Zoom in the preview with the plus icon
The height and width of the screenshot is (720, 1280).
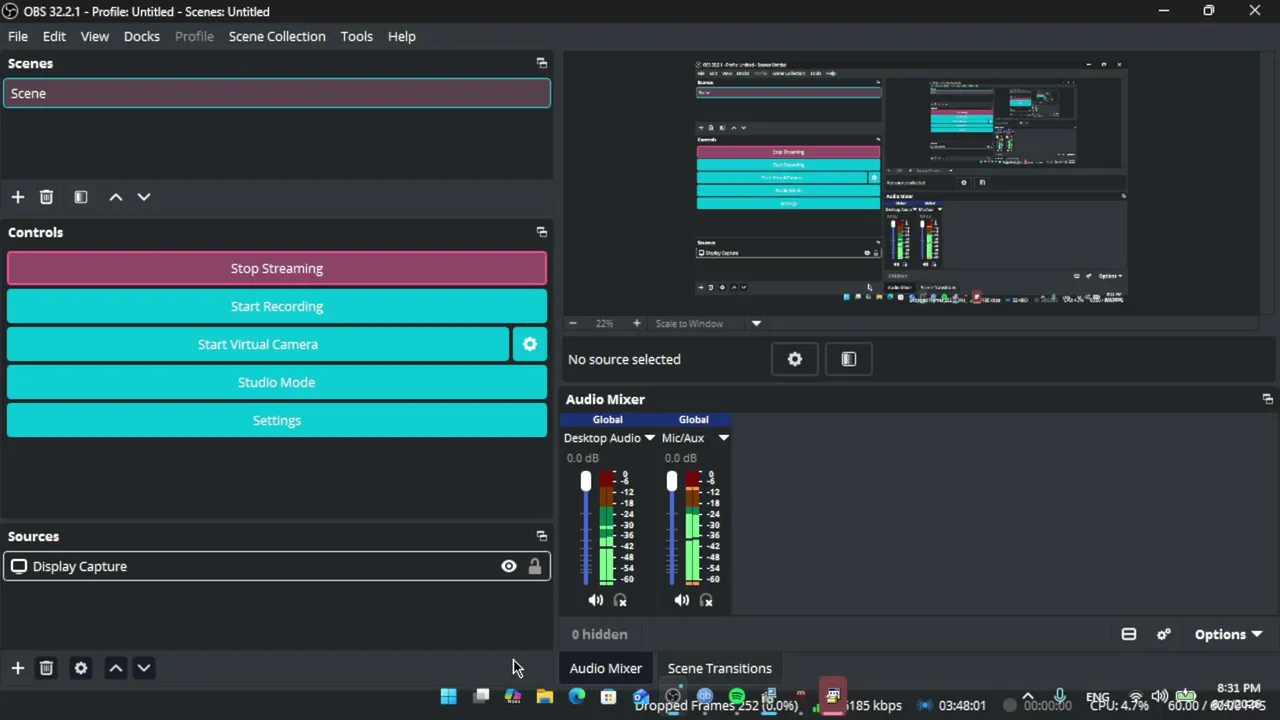[x=636, y=323]
